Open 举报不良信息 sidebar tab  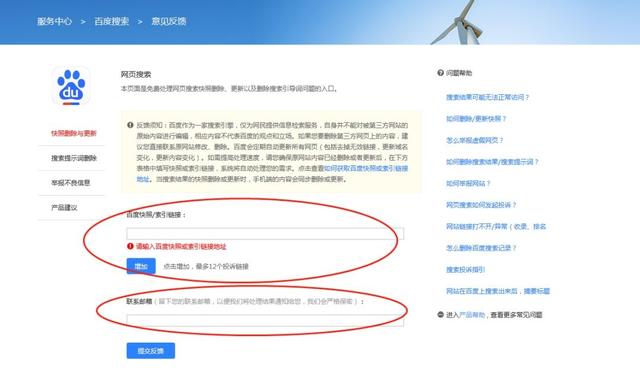coord(71,183)
